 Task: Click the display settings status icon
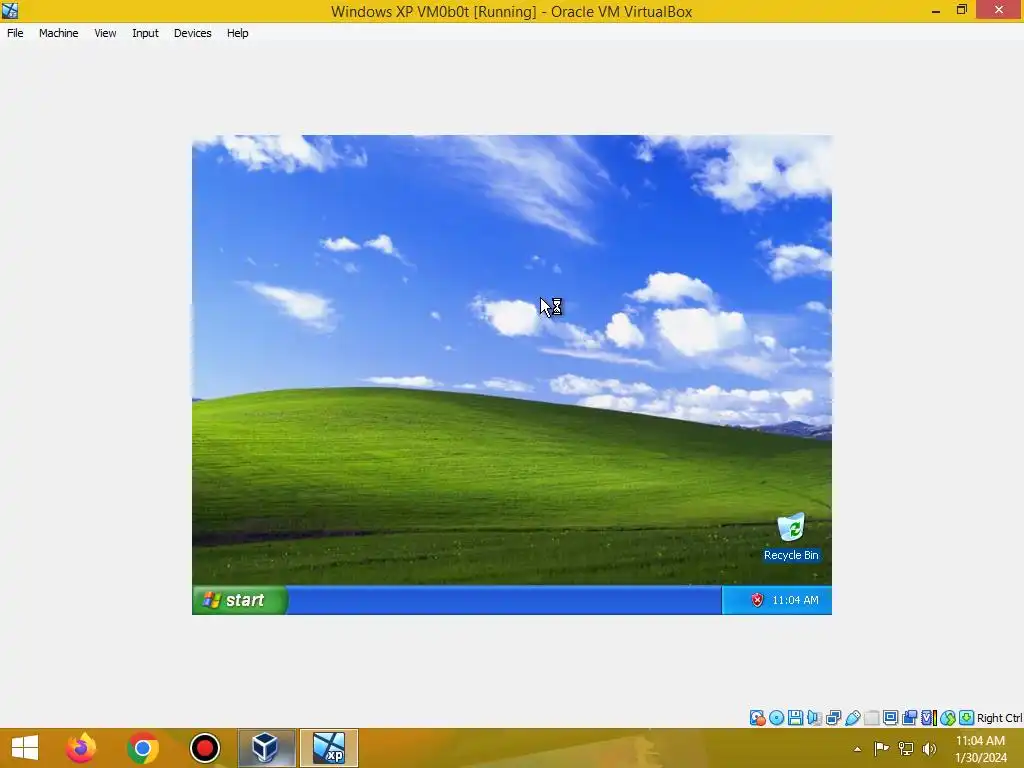pos(890,718)
